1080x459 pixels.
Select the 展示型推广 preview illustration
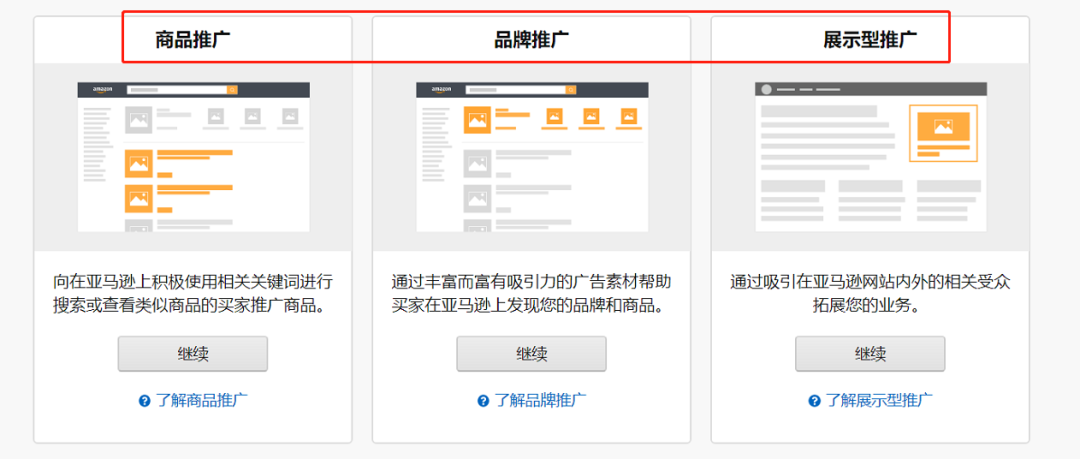[871, 157]
